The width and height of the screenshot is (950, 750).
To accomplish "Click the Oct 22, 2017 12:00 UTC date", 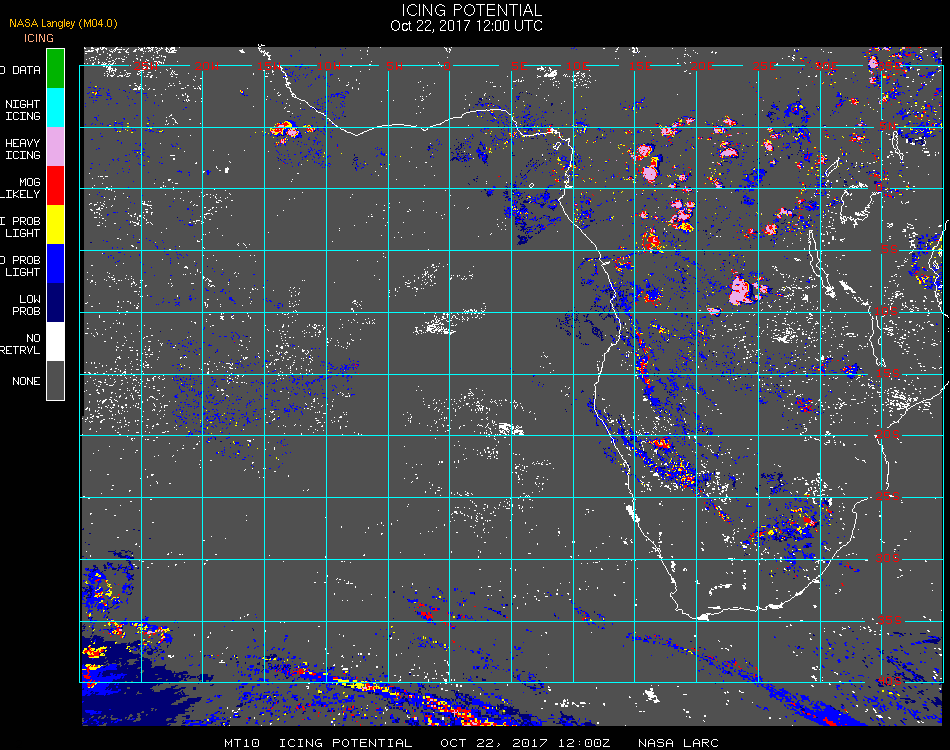I will tap(467, 26).
